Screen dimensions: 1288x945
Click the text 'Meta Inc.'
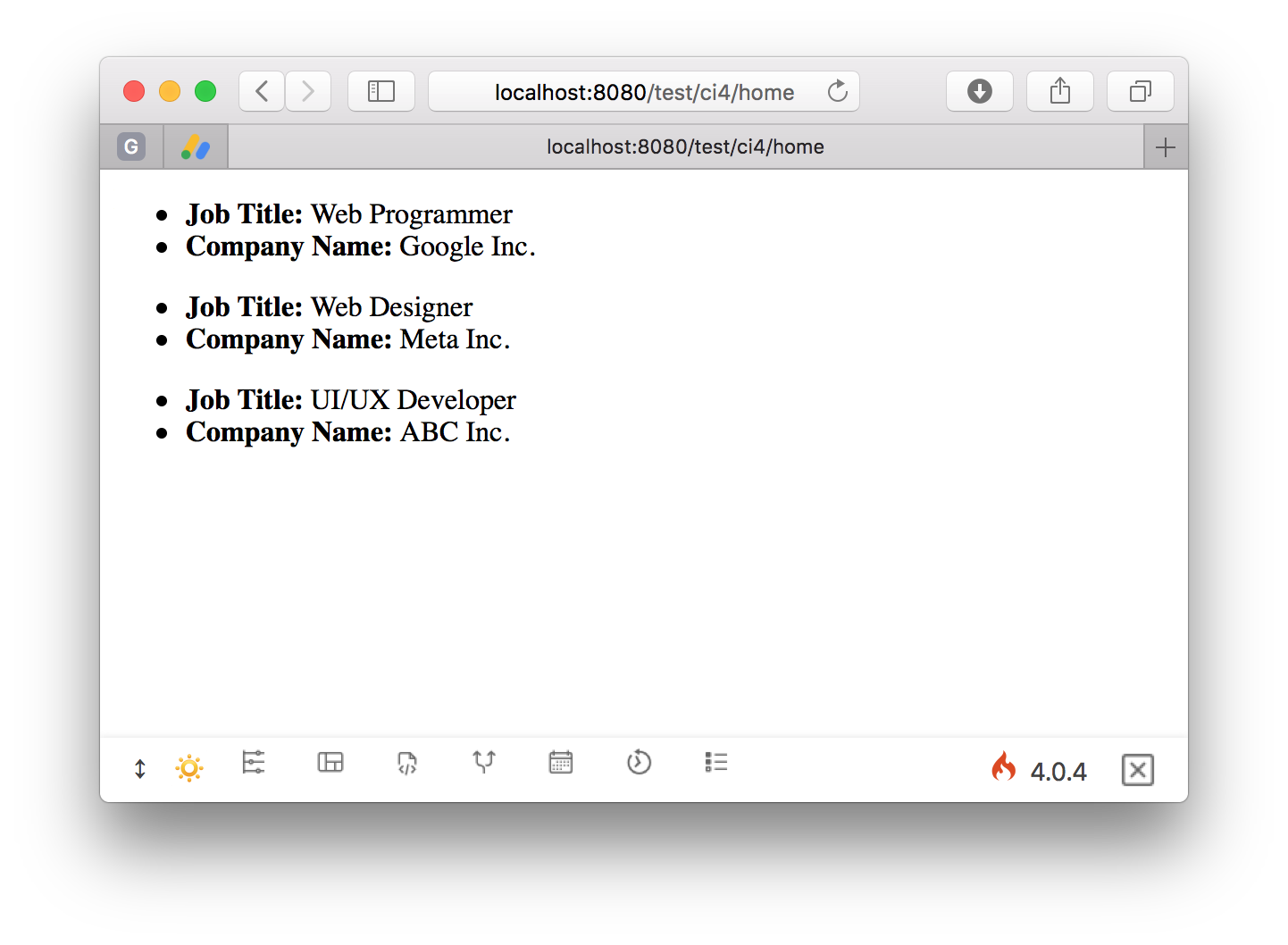[456, 339]
